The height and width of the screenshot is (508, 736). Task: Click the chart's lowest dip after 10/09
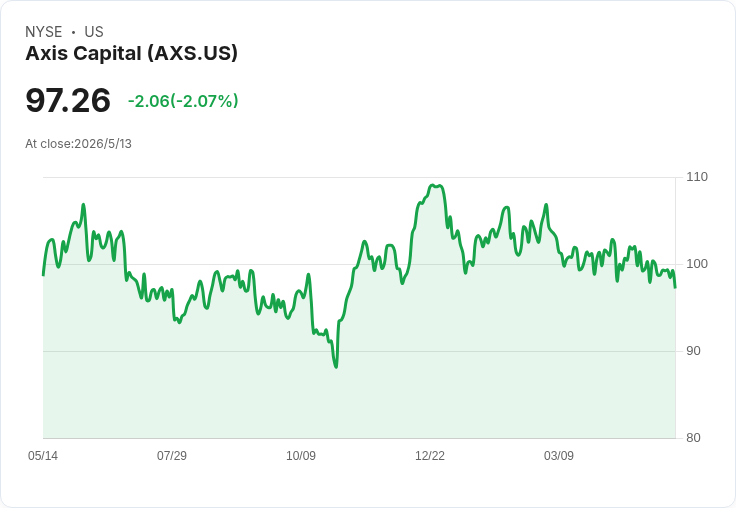(x=336, y=367)
